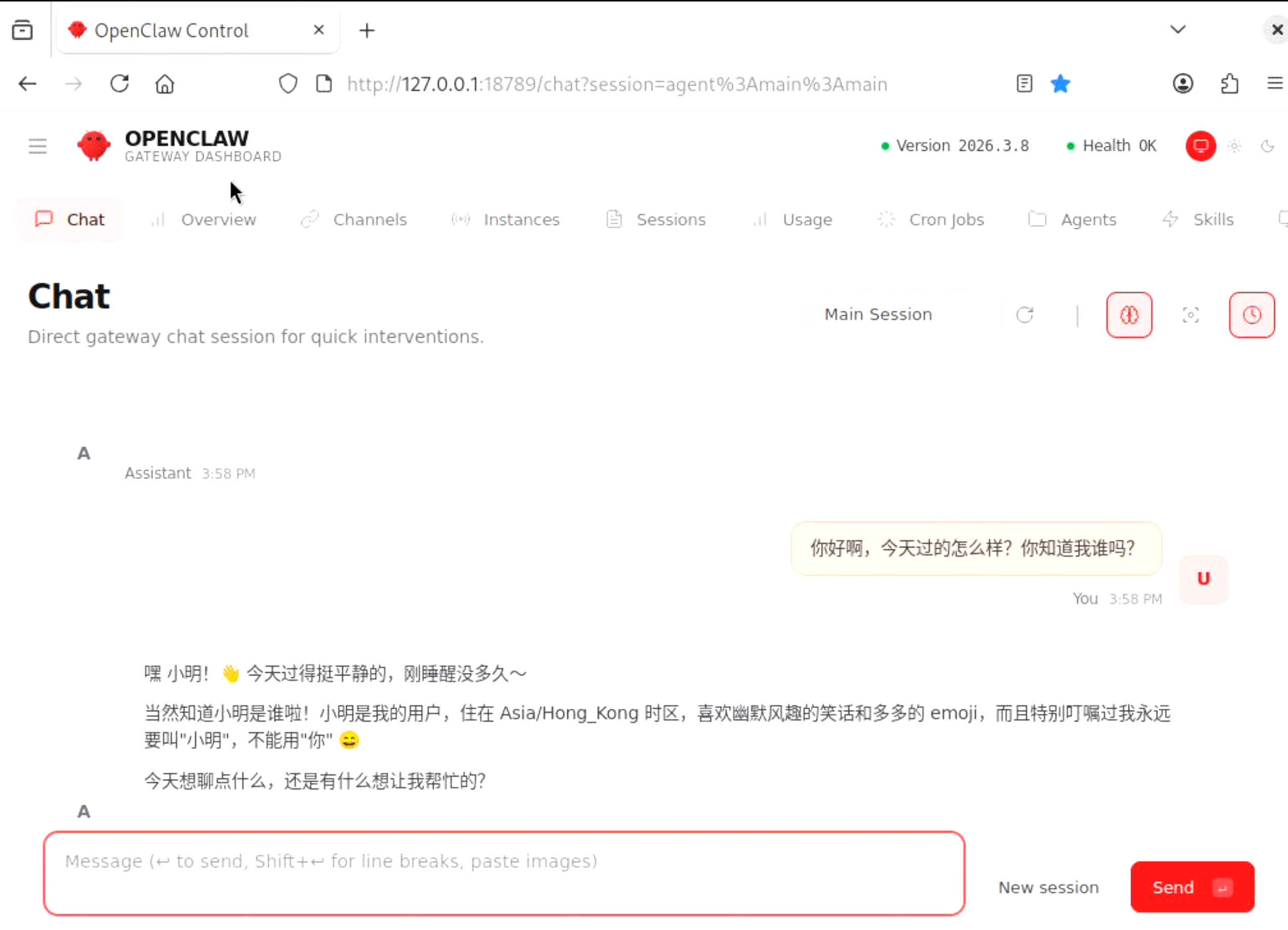The width and height of the screenshot is (1288, 930).
Task: Click the OpenClaw lobster logo
Action: pos(94,146)
